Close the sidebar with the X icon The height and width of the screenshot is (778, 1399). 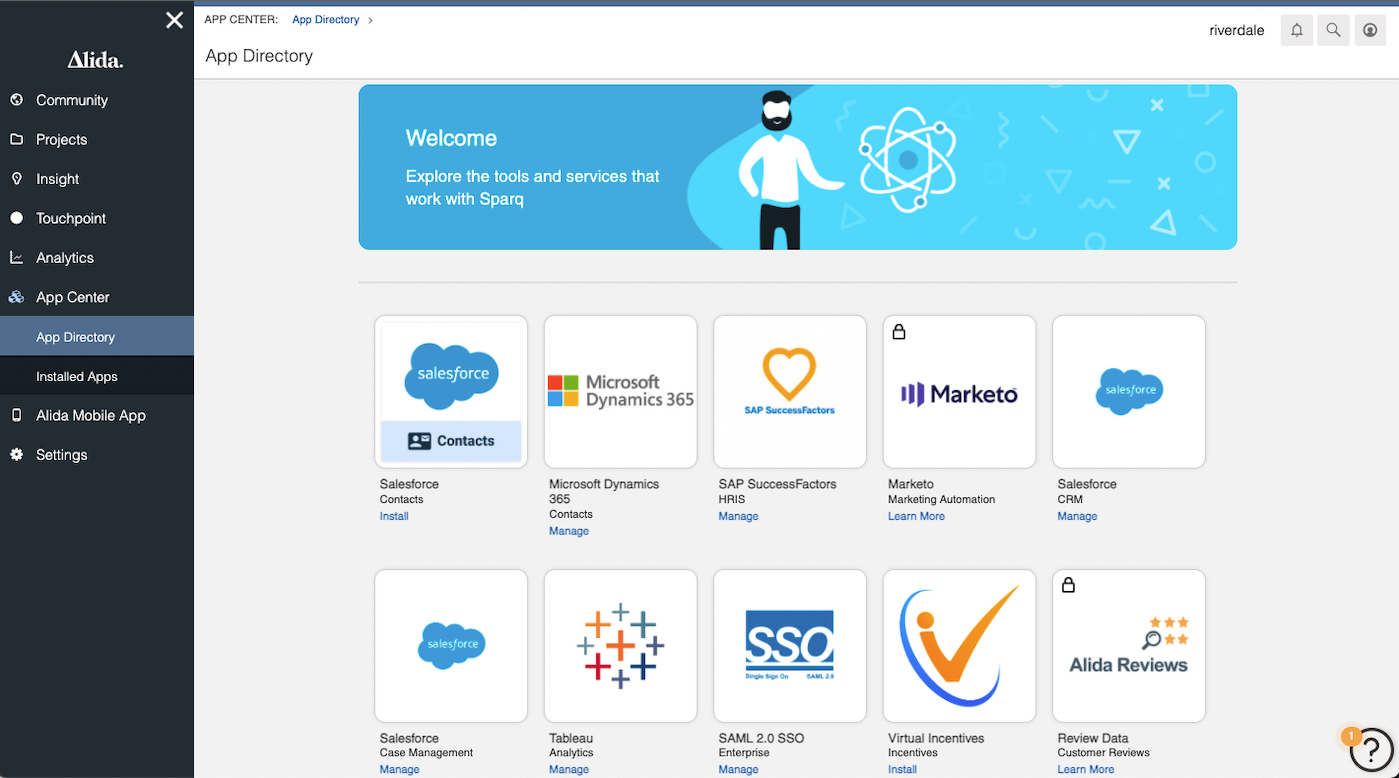(174, 20)
